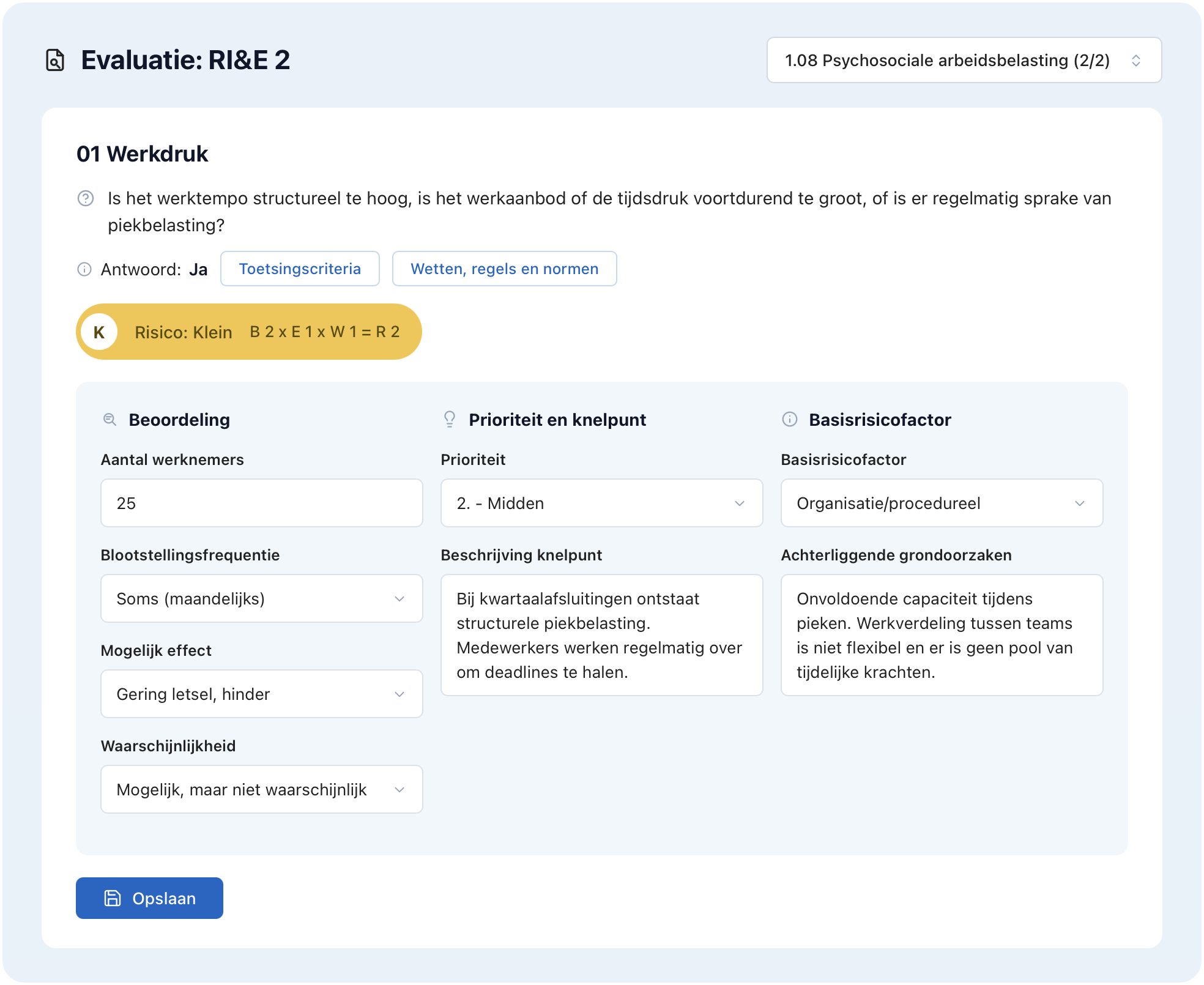Viewport: 1204px width, 985px height.
Task: Open the Prioriteit dropdown showing 2. - Midden
Action: click(602, 503)
